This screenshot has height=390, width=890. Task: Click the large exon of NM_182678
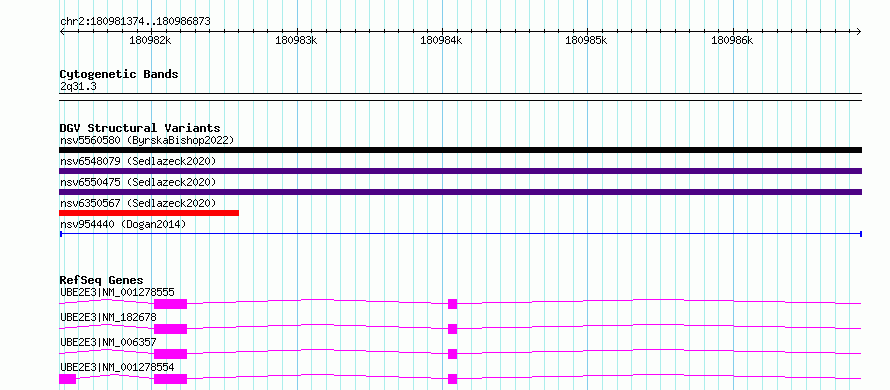point(170,329)
